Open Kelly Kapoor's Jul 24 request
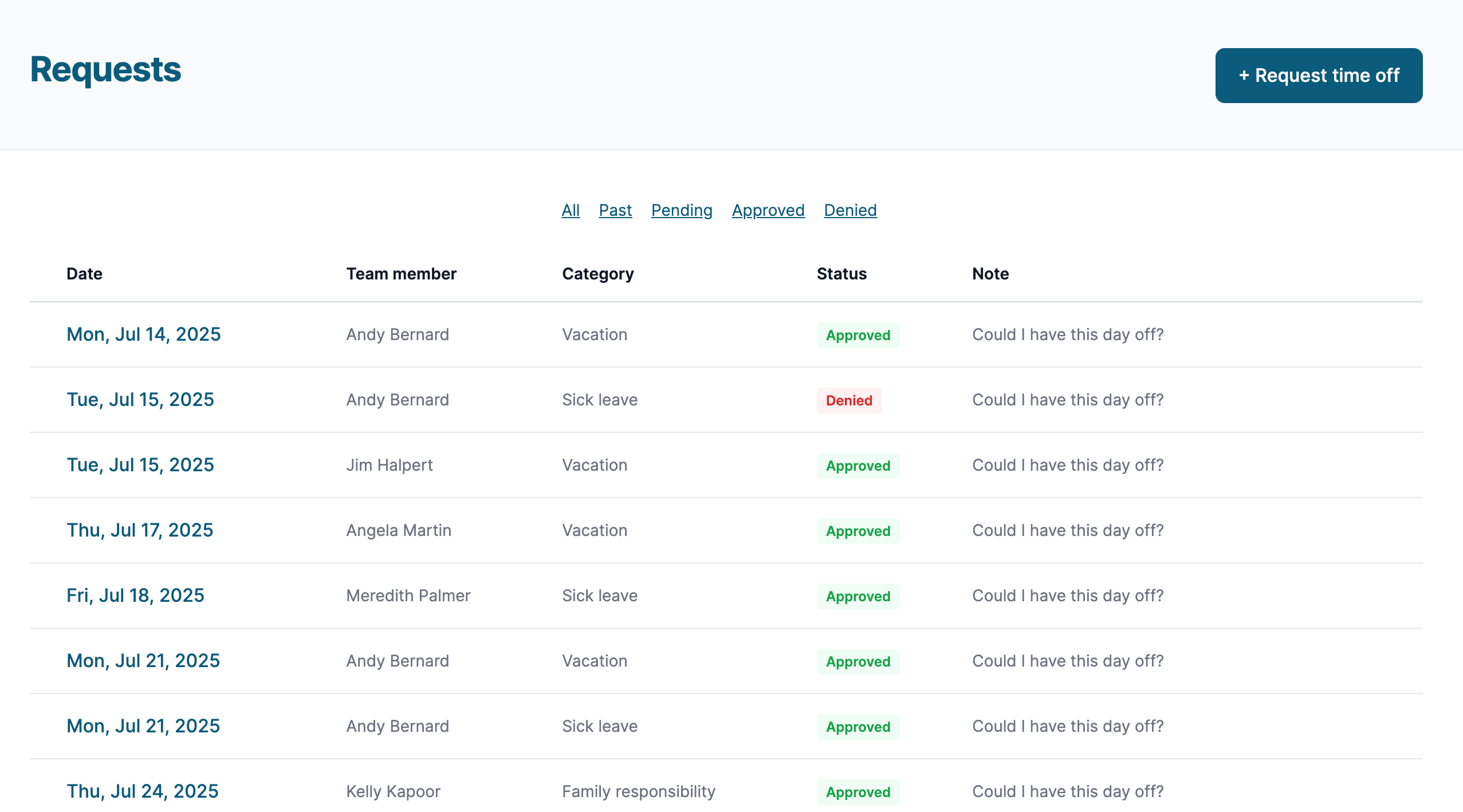The width and height of the screenshot is (1463, 812). tap(142, 791)
